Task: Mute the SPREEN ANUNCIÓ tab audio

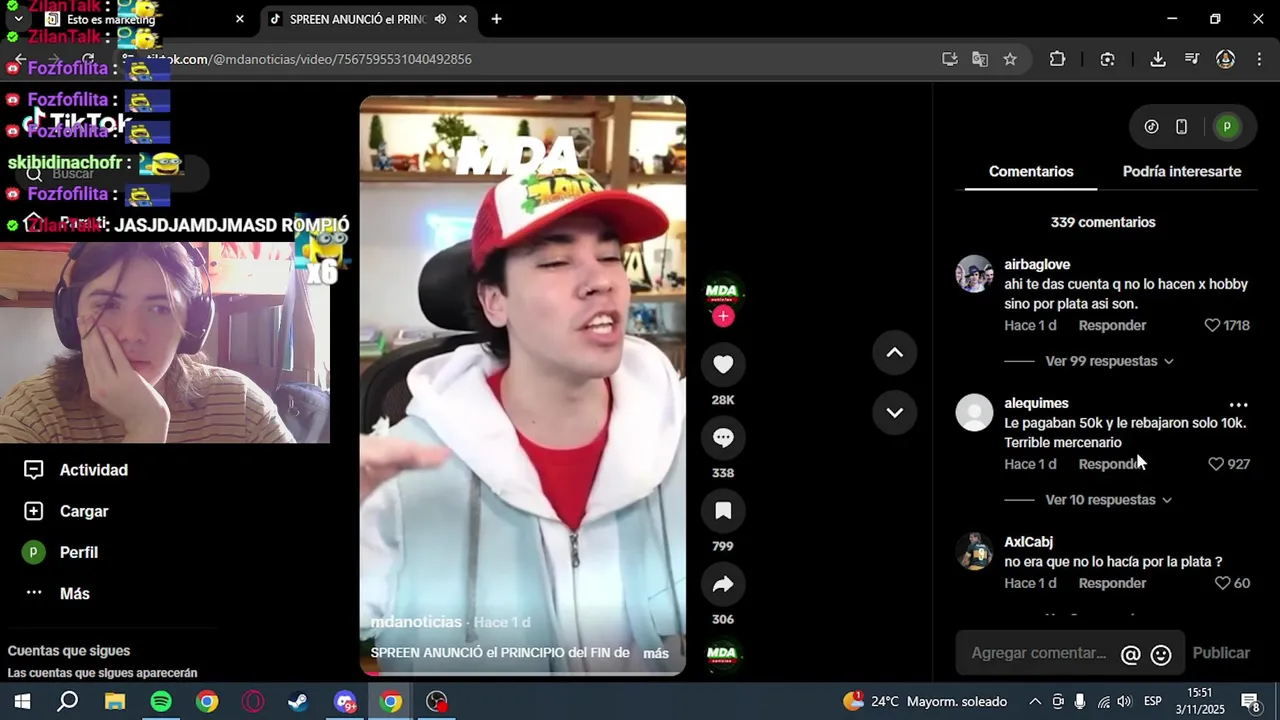Action: [440, 19]
